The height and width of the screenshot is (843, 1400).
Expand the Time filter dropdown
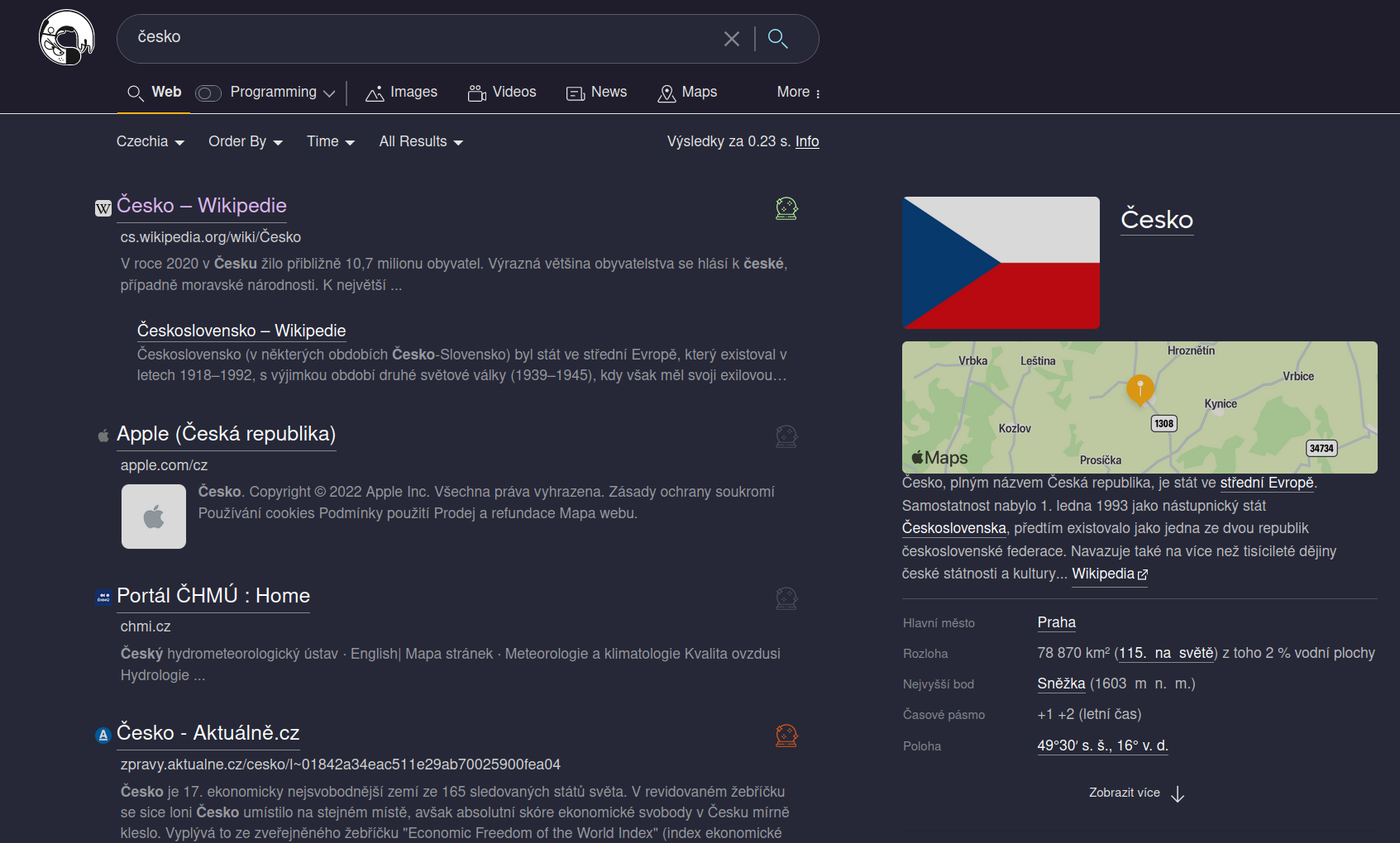coord(330,142)
